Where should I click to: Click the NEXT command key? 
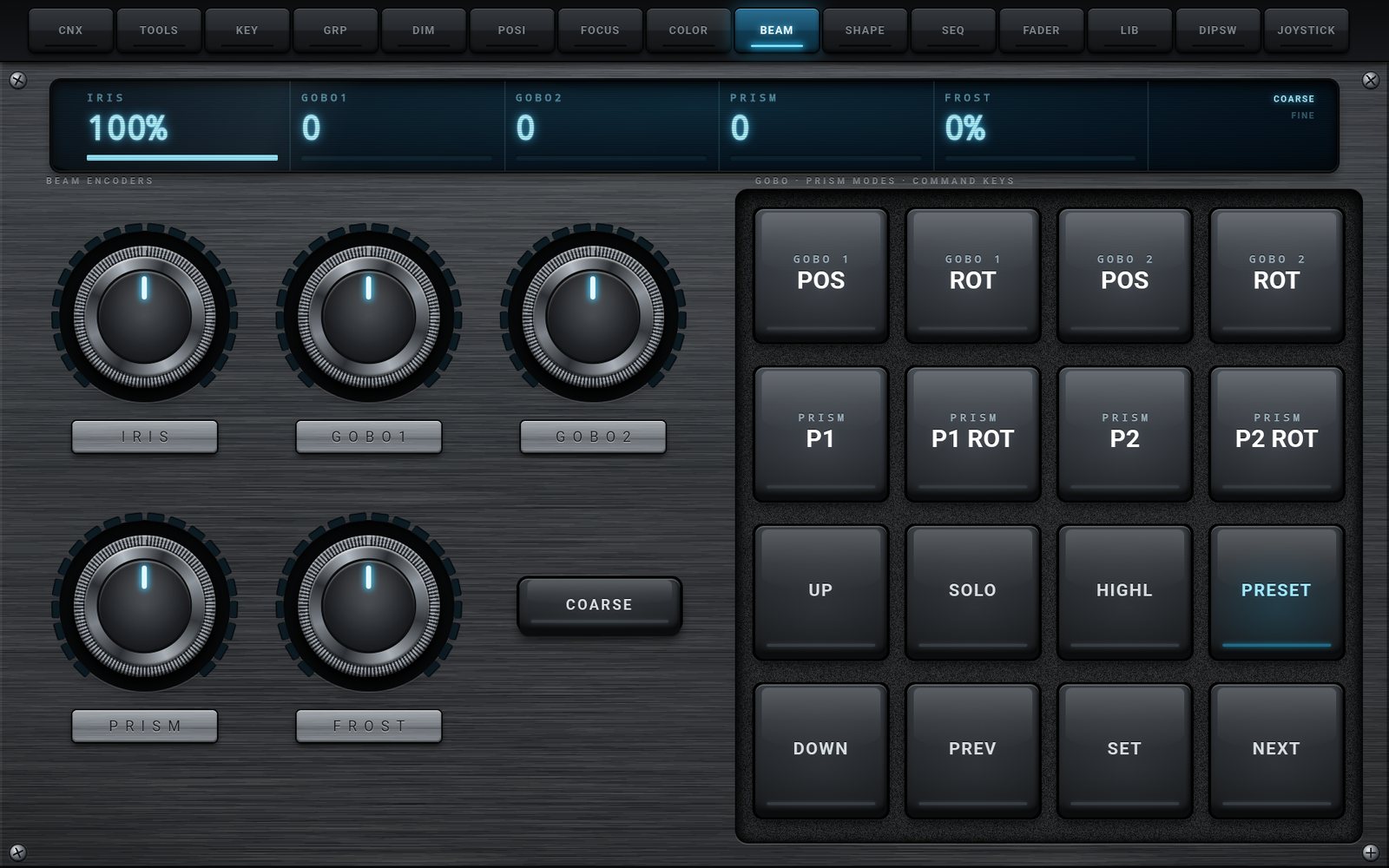point(1276,749)
